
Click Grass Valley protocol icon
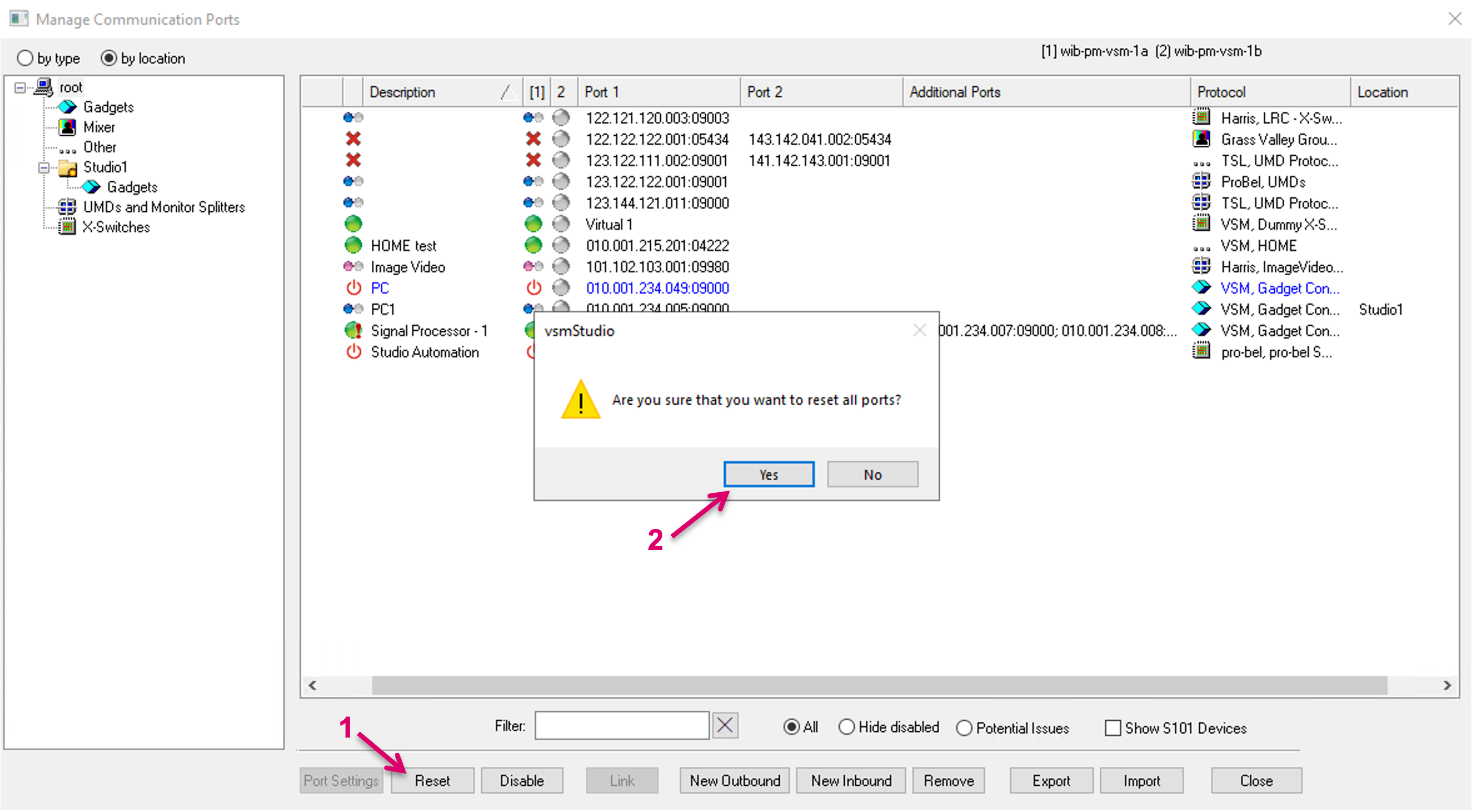click(1201, 139)
